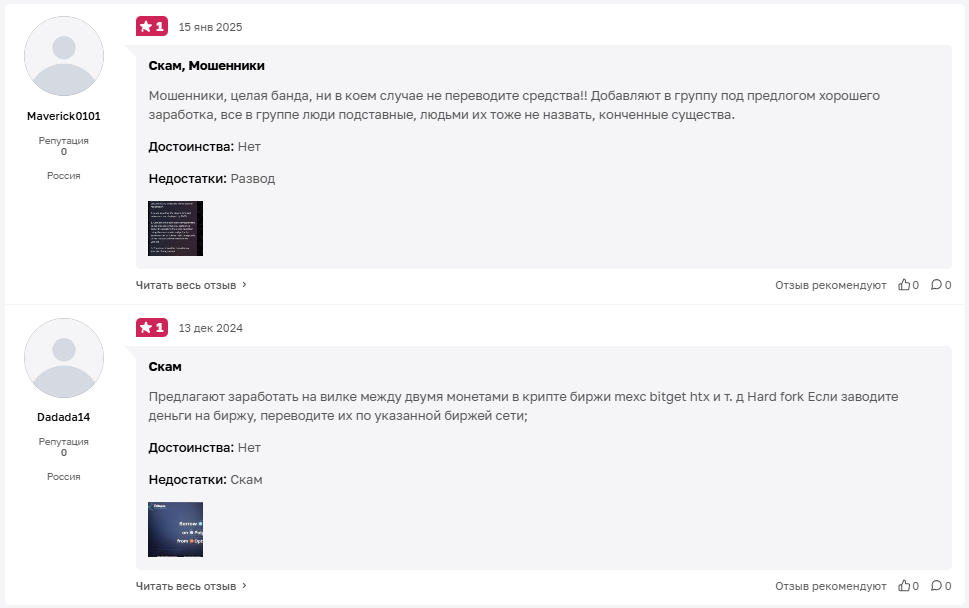The image size is (969, 608).
Task: Click the 1-star rating badge dated 15 янв 2025
Action: (x=152, y=27)
